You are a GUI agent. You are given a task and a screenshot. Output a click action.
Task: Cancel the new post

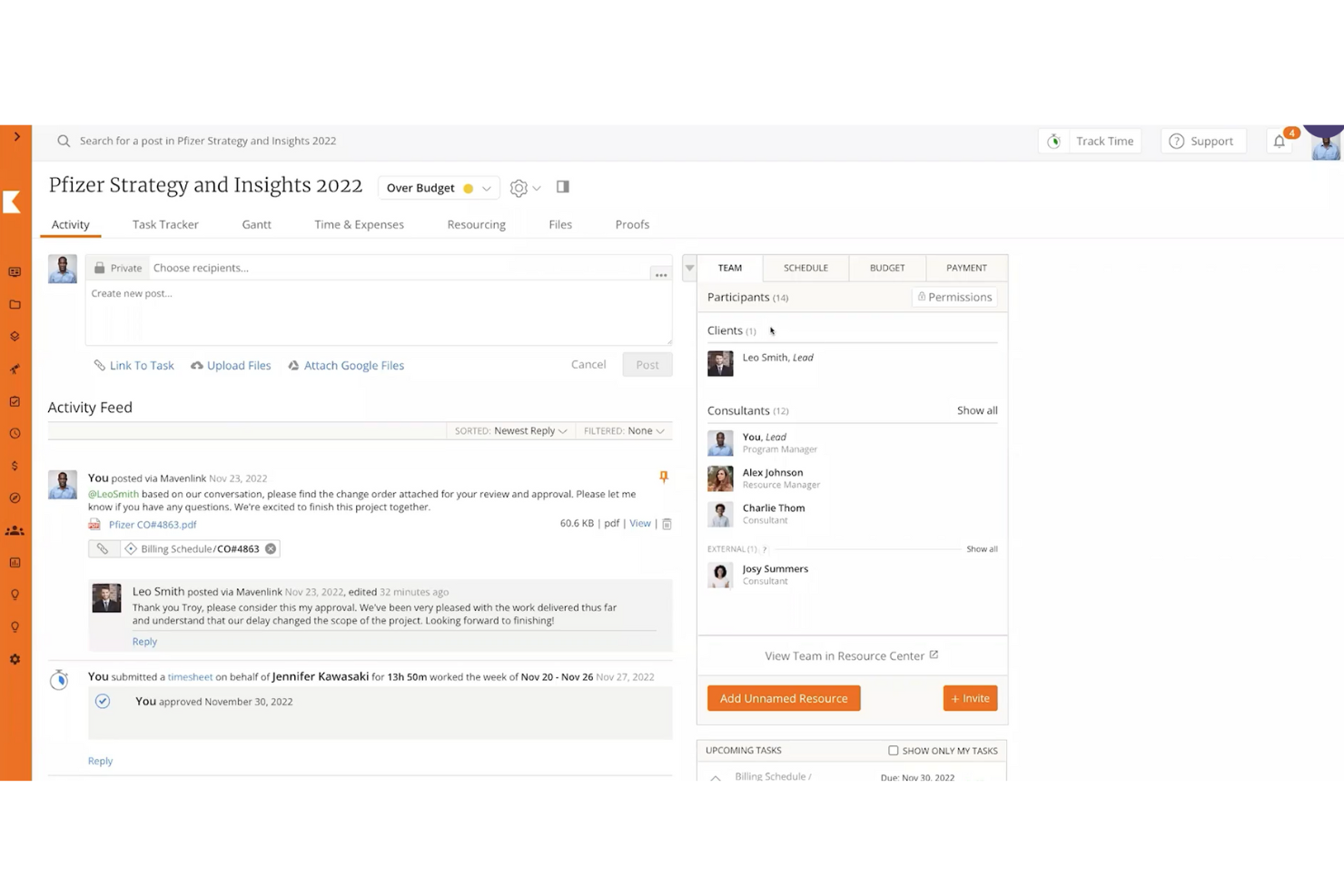click(588, 364)
